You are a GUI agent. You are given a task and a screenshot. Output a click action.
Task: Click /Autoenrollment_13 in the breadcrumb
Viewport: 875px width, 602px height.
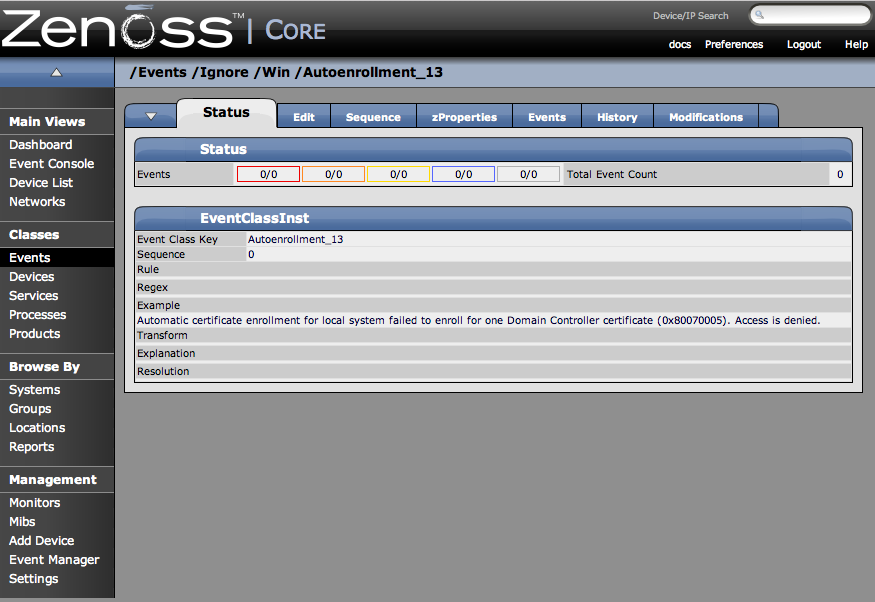(x=369, y=73)
